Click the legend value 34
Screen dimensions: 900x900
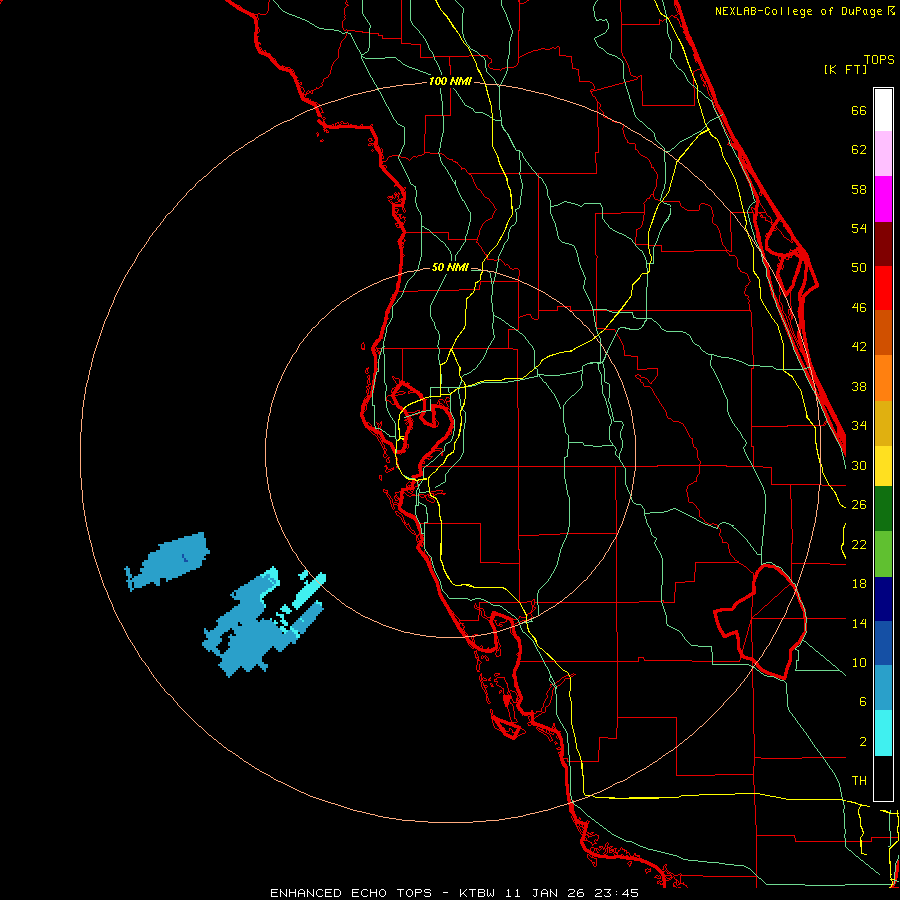pyautogui.click(x=859, y=426)
